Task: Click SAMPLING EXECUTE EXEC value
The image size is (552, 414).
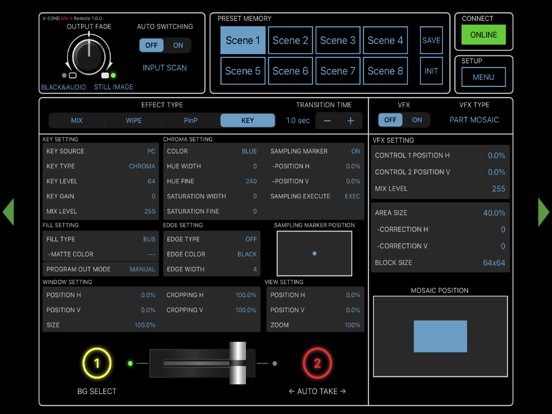Action: pyautogui.click(x=352, y=196)
